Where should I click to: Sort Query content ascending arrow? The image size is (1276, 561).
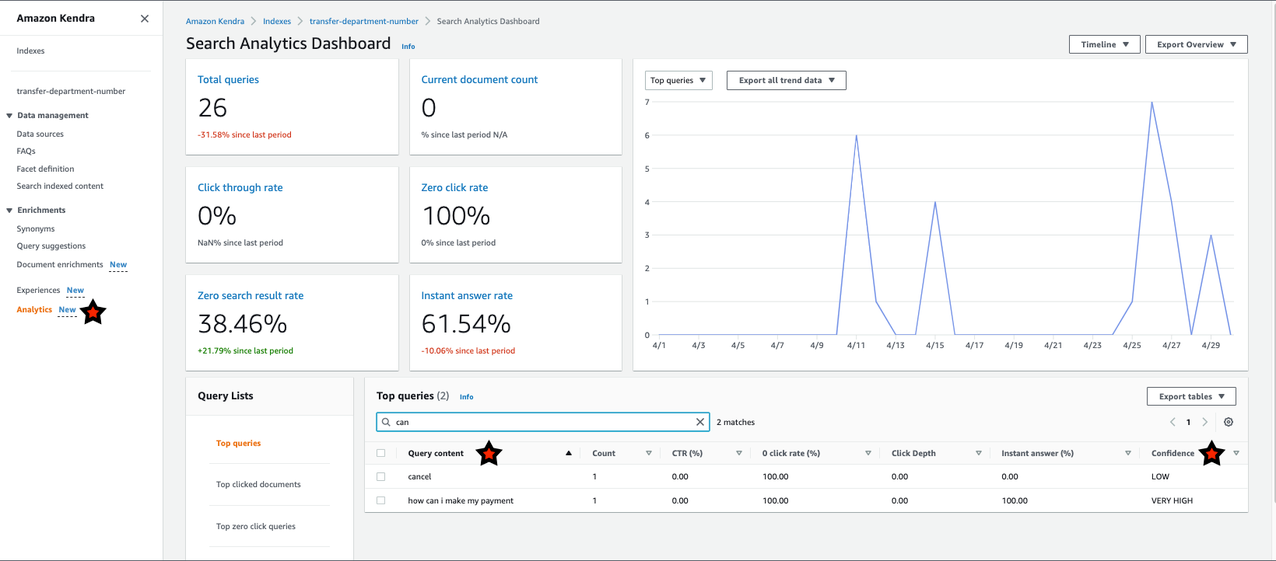click(x=569, y=453)
